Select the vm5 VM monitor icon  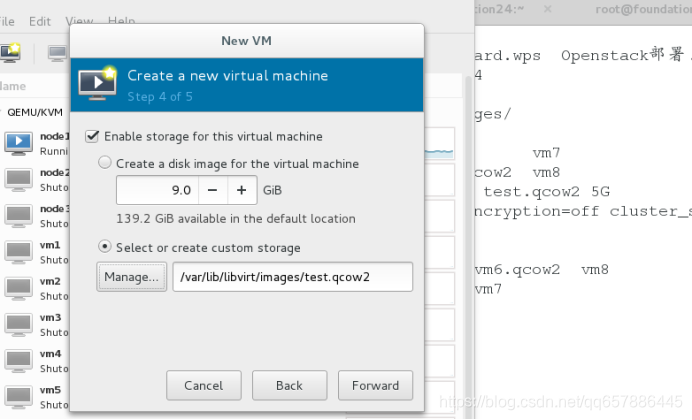19,397
